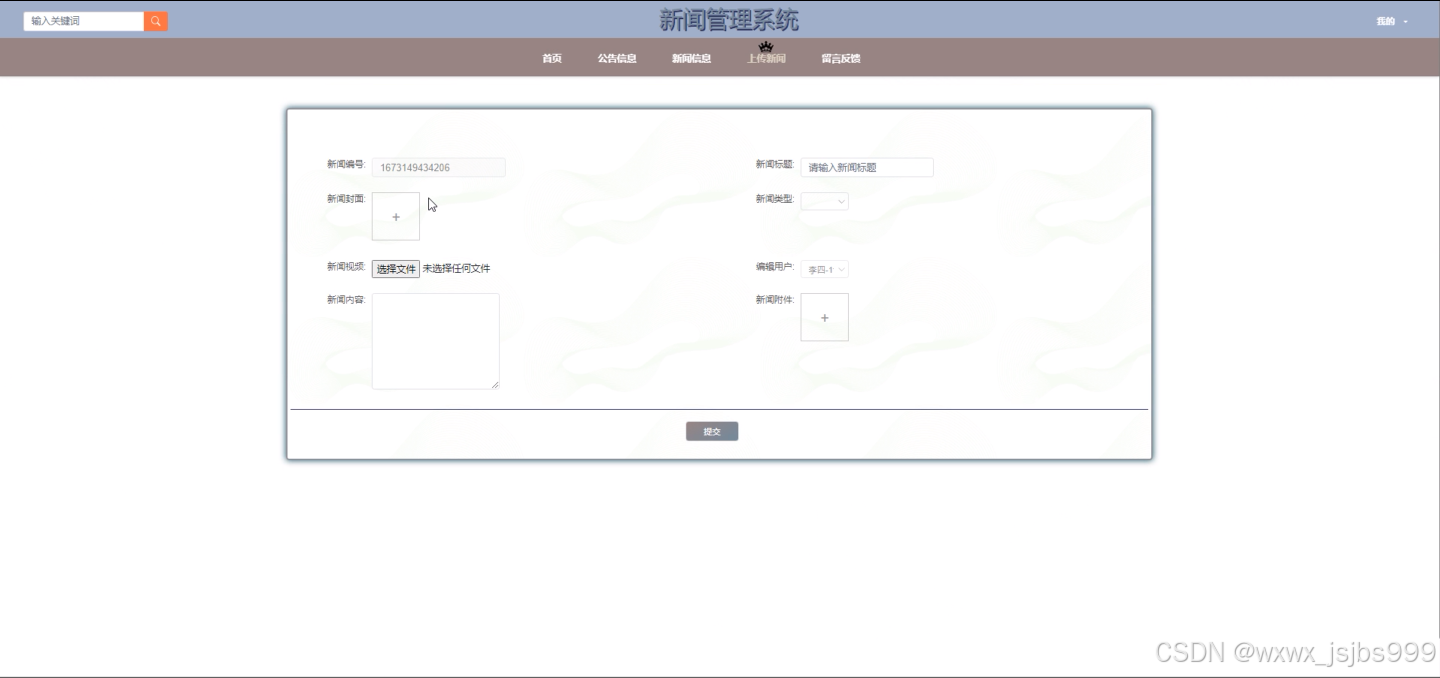Open 新闻信息 in navigation bar
1440x678 pixels.
tap(691, 58)
